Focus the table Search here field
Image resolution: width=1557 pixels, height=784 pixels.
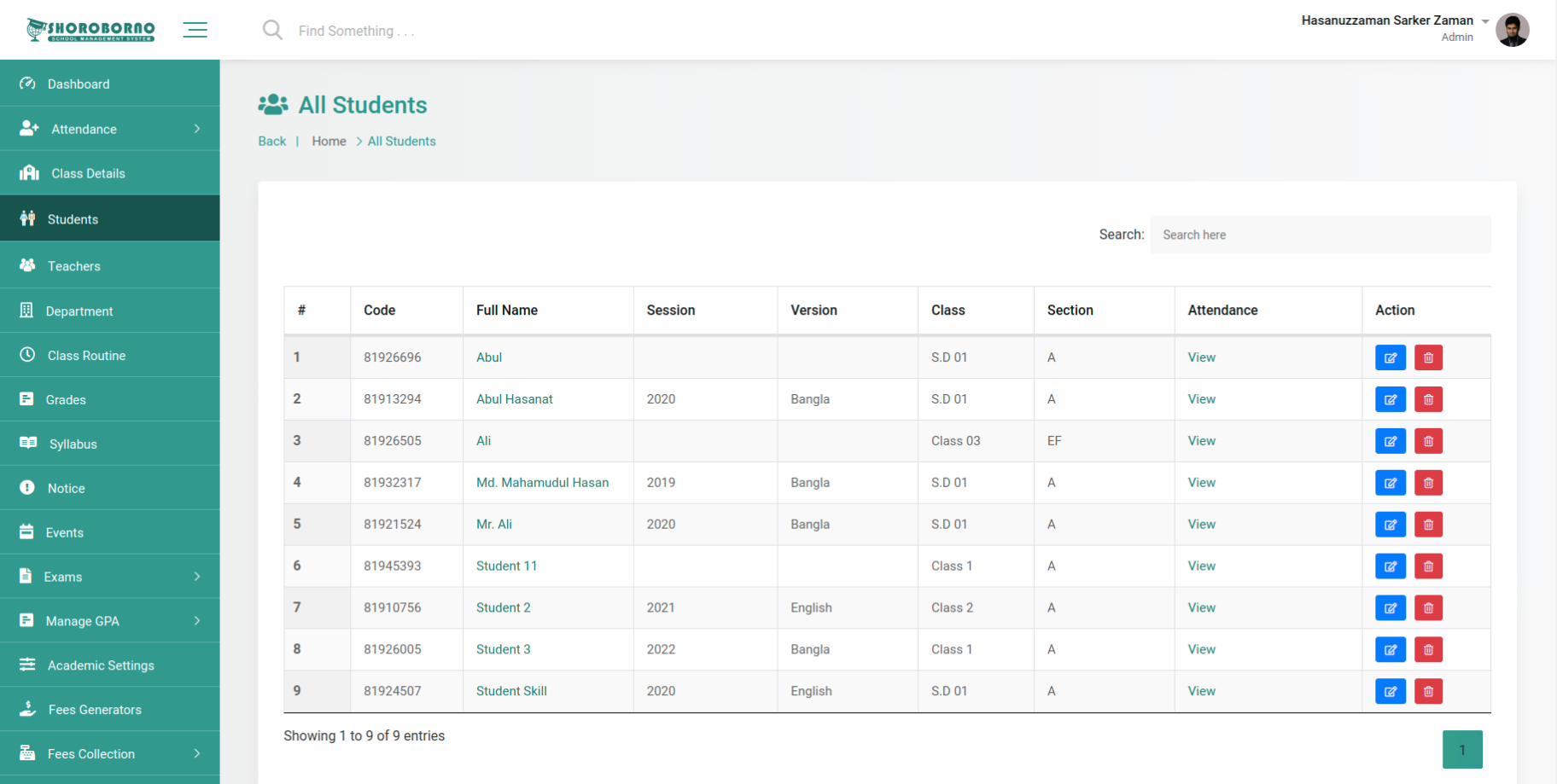(x=1321, y=235)
